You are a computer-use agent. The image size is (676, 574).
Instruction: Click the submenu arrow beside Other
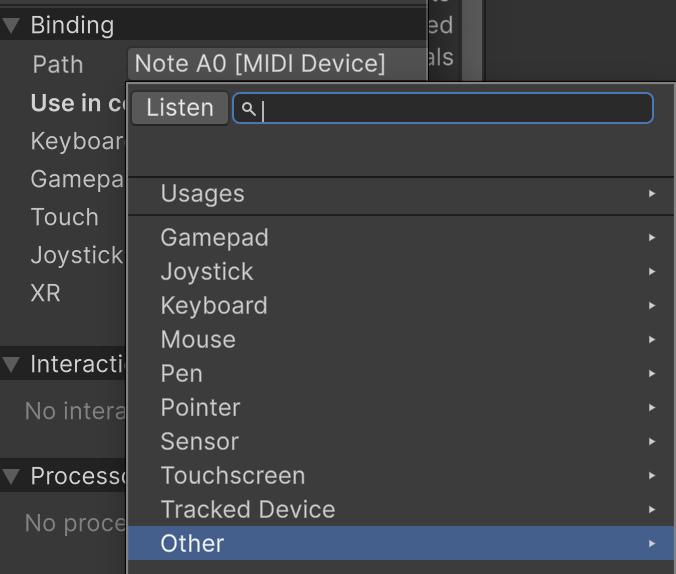coord(652,544)
